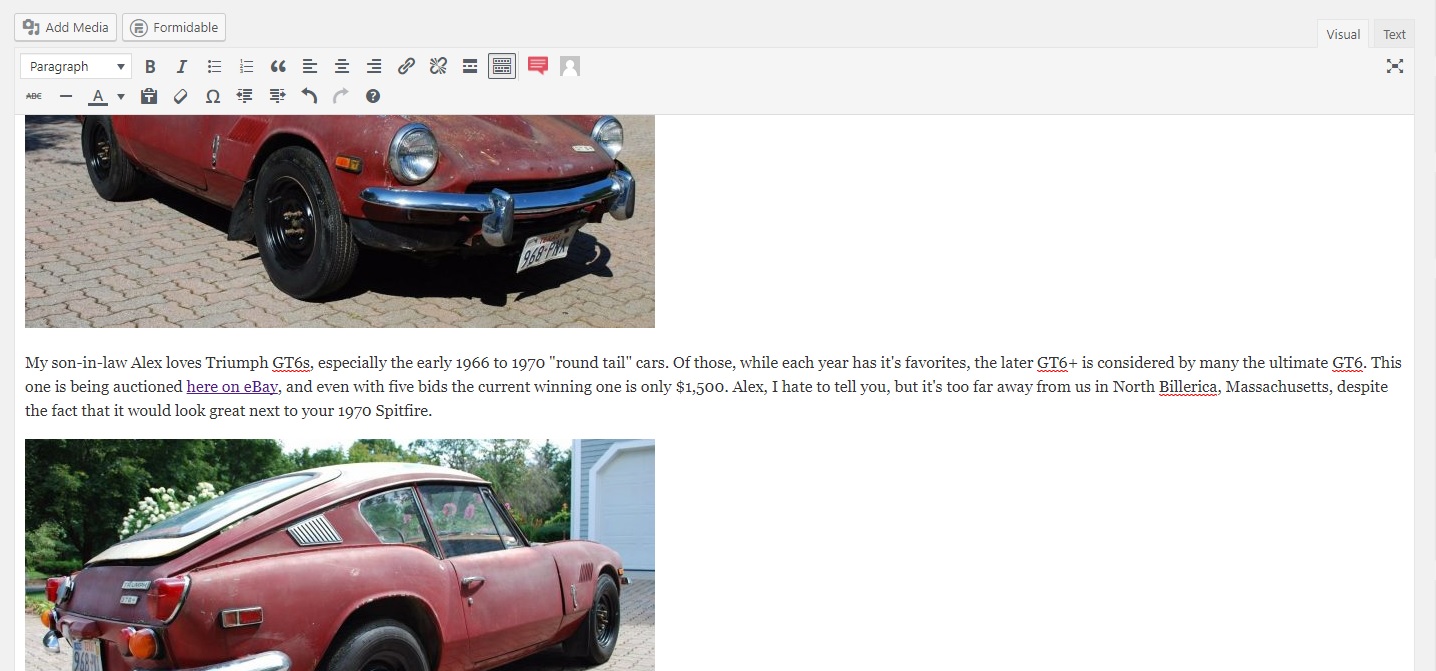Apply the current text color swatch

[98, 96]
